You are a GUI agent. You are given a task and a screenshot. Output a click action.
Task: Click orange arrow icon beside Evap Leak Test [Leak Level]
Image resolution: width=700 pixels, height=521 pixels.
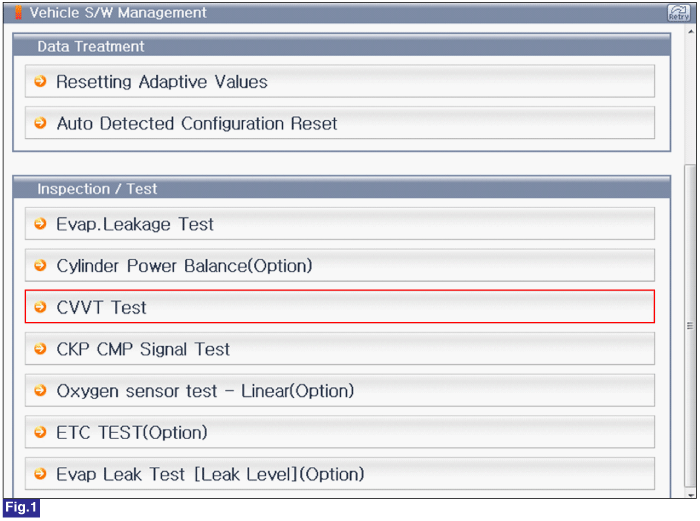pos(41,473)
